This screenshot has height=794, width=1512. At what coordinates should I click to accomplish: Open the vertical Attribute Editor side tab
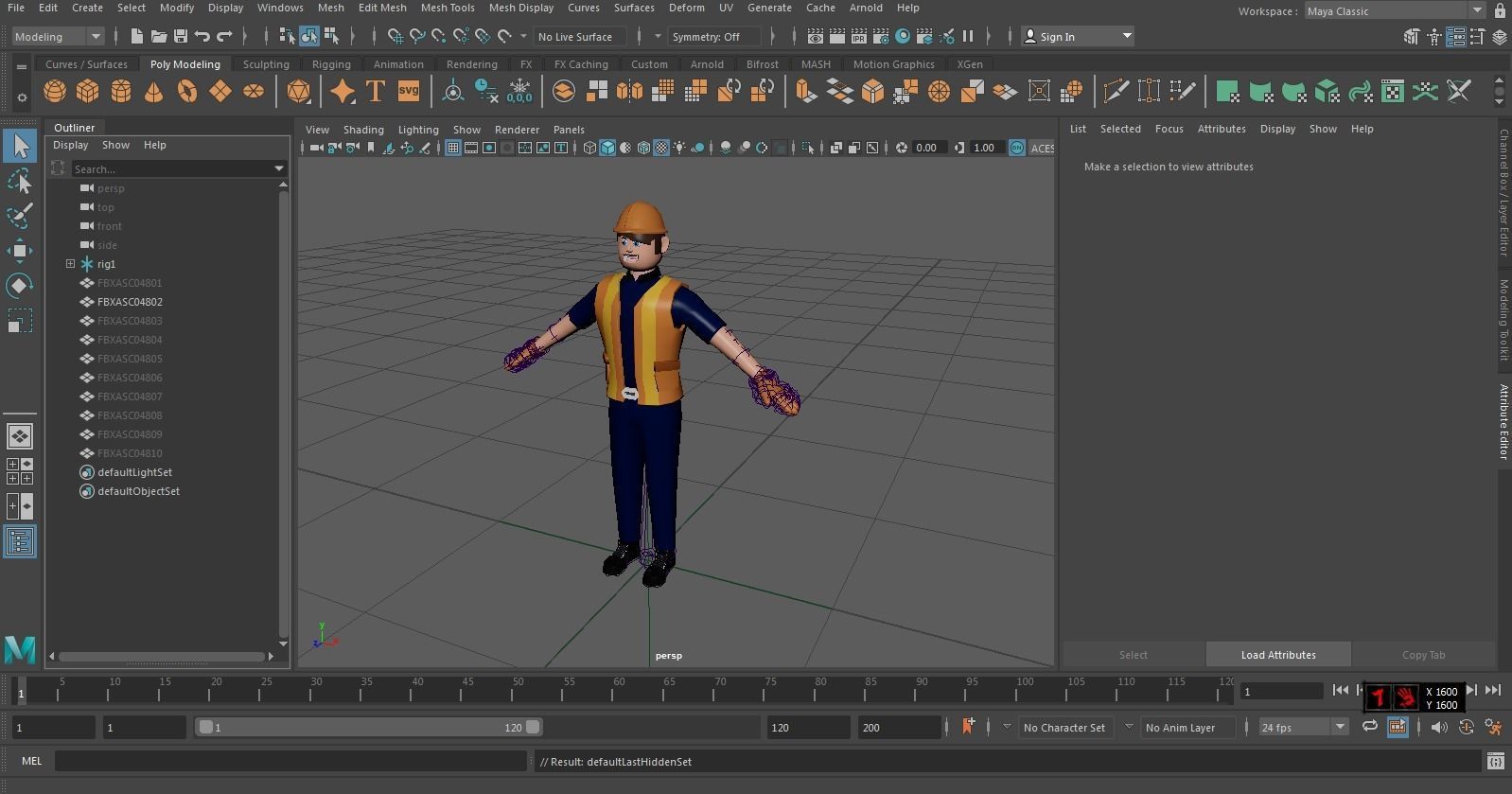click(x=1503, y=421)
